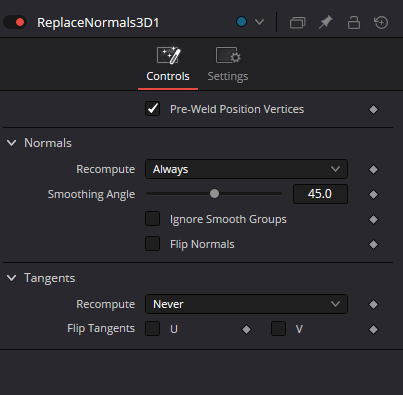Screen dimensions: 403x395
Task: Click keyframe diamond for Flip Normals
Action: coord(373,244)
